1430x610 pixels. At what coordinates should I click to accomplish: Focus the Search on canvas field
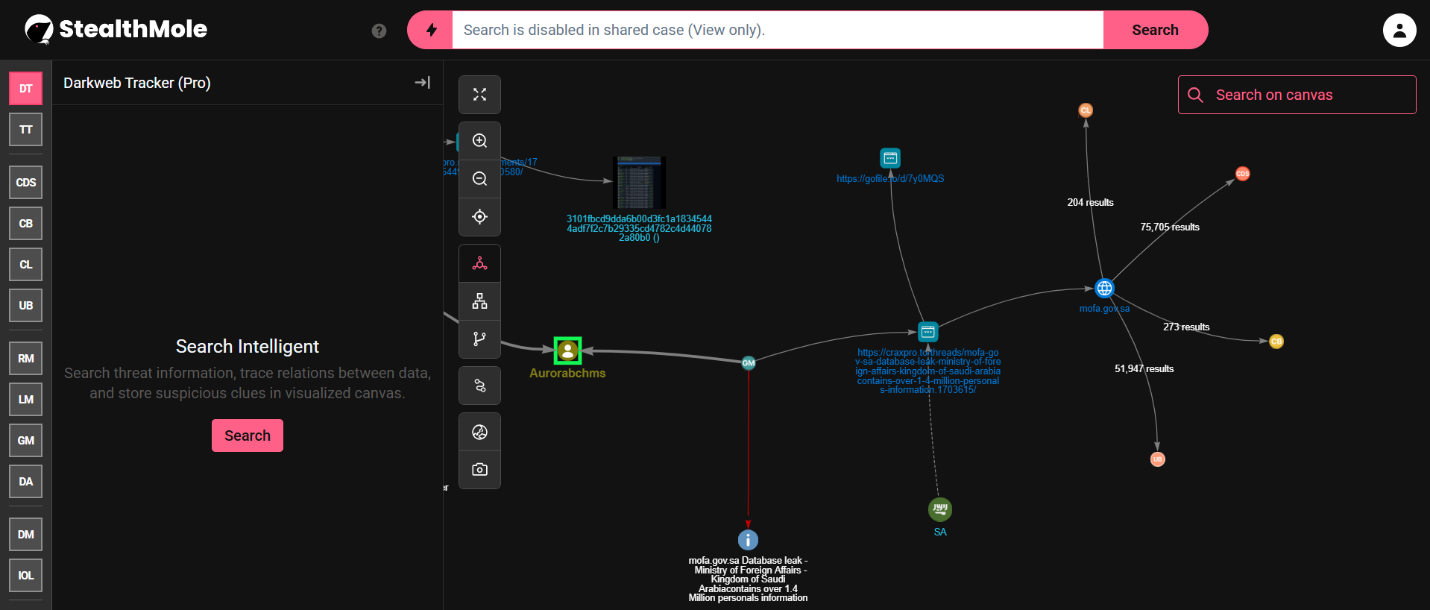(x=1297, y=95)
